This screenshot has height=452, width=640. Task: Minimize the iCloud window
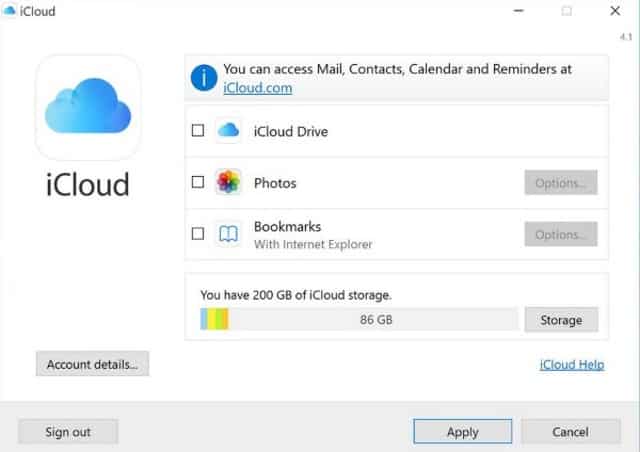(518, 11)
